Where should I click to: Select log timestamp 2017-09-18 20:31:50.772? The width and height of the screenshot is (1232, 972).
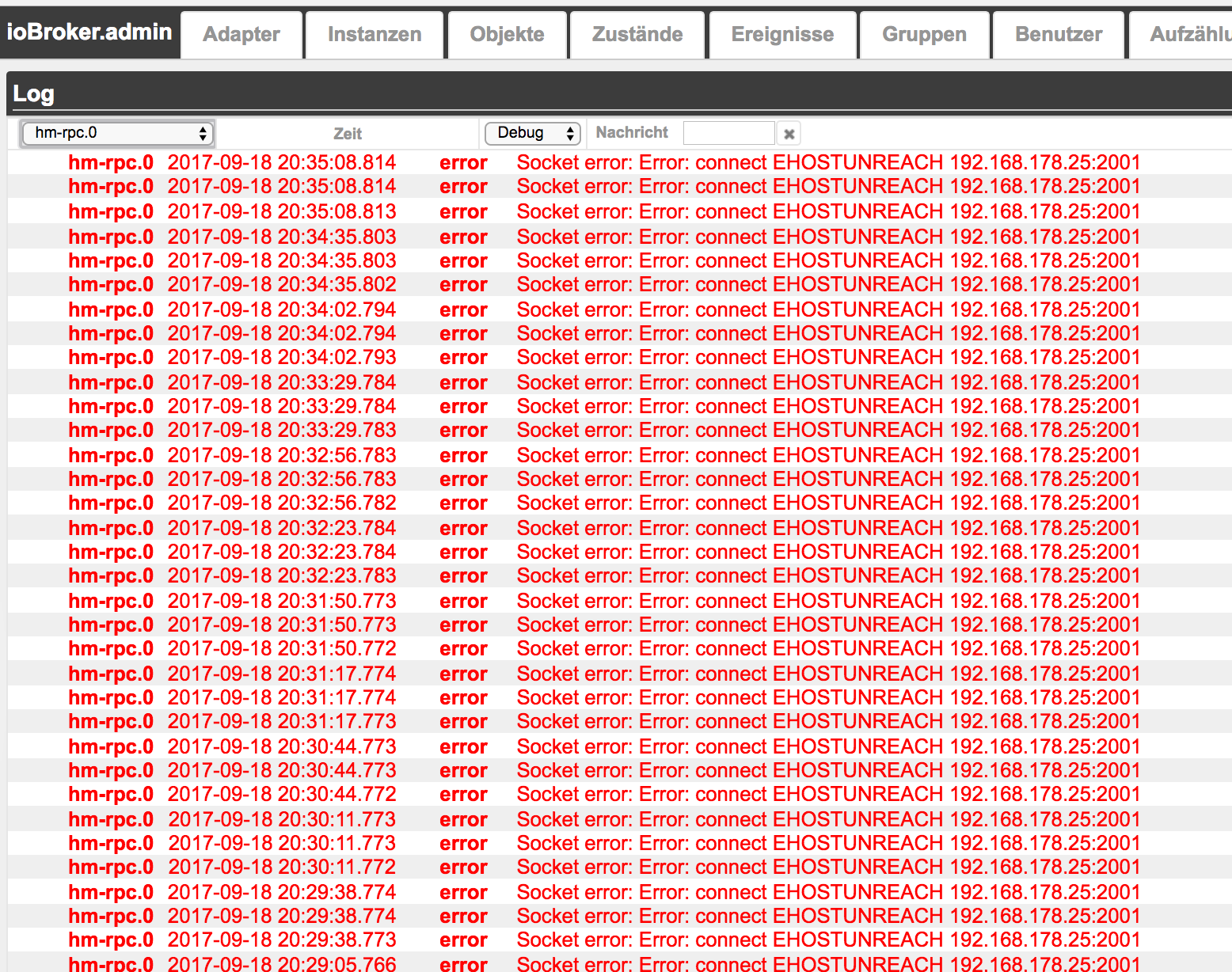click(282, 649)
